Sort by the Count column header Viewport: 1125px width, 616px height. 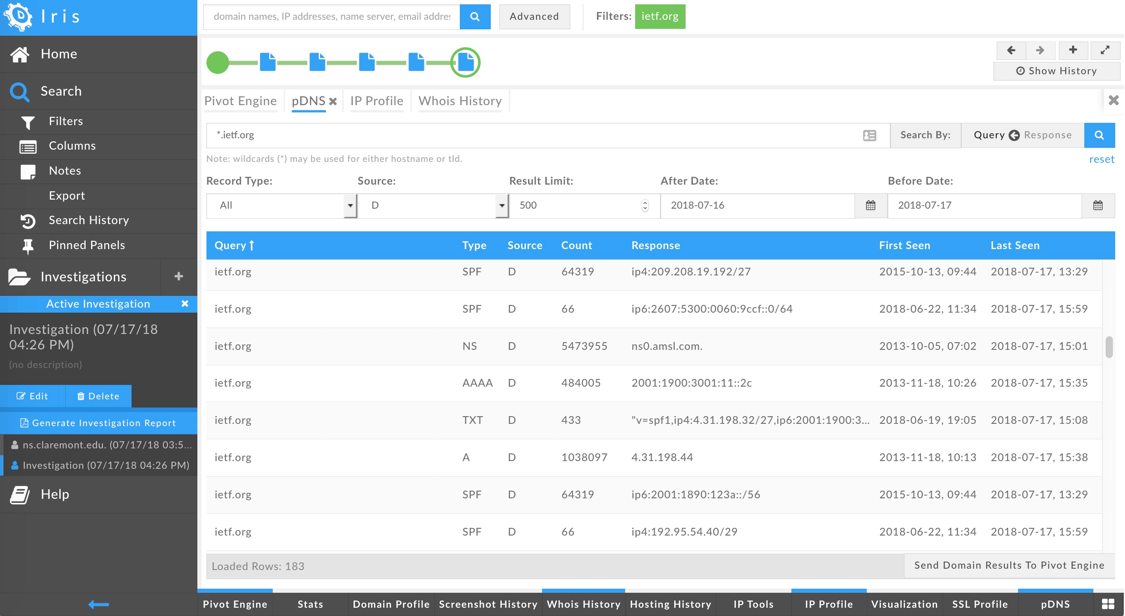(576, 245)
